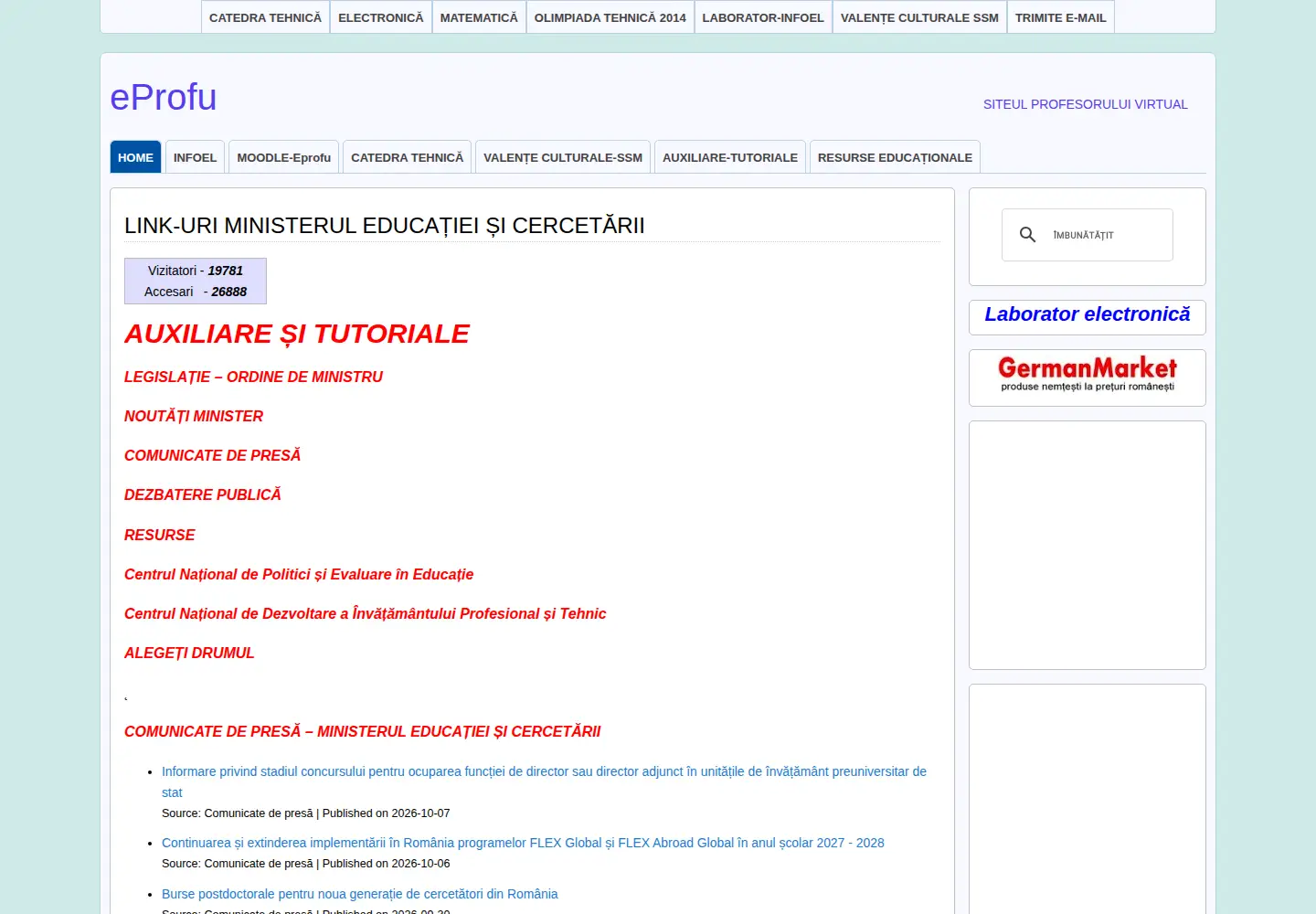Open ALEGEȚI DRUMUL link
Screen dimensions: 1316x914
coord(189,653)
